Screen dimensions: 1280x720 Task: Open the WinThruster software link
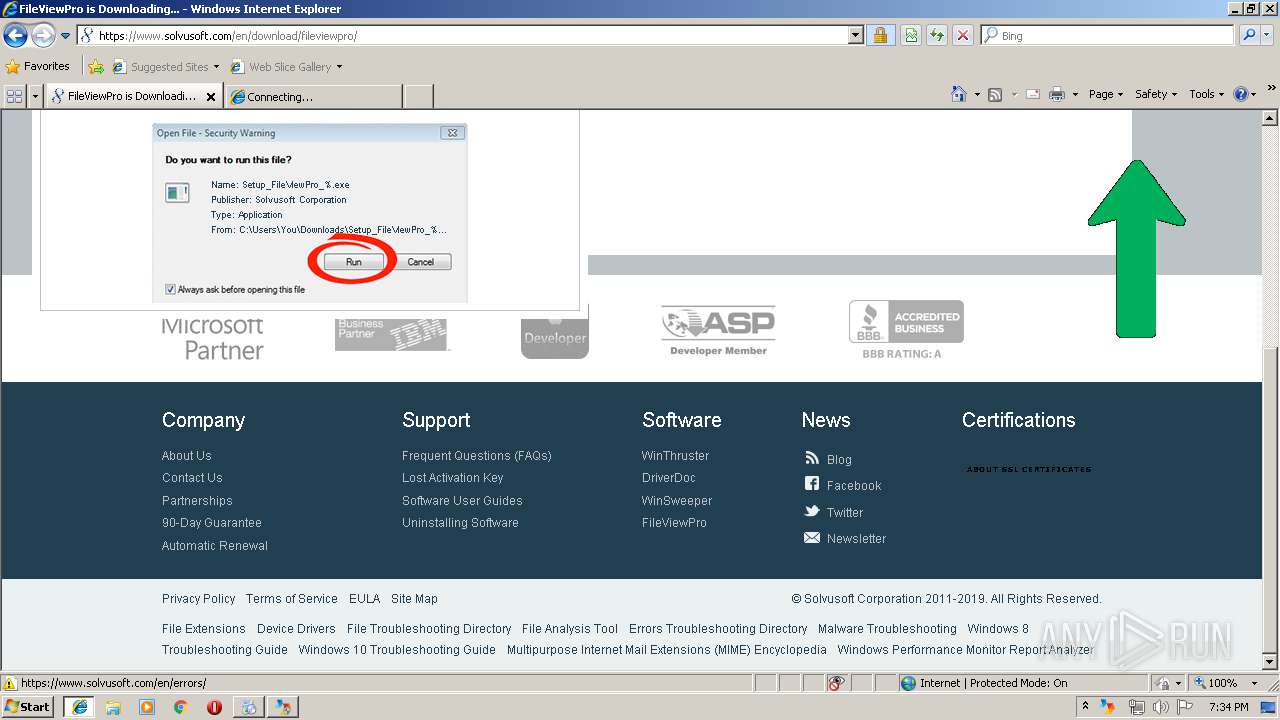(675, 456)
